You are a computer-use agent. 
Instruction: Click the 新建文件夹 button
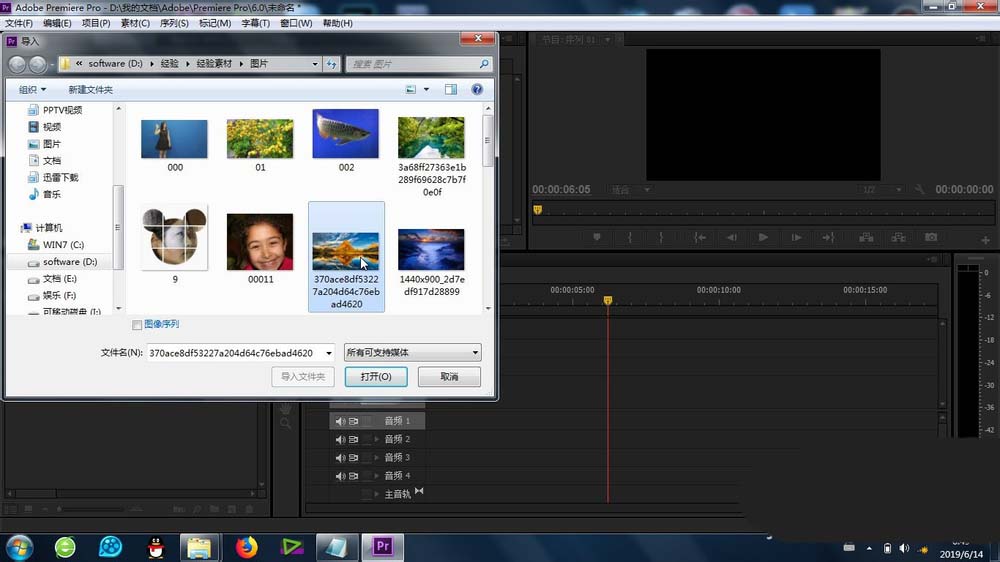90,90
